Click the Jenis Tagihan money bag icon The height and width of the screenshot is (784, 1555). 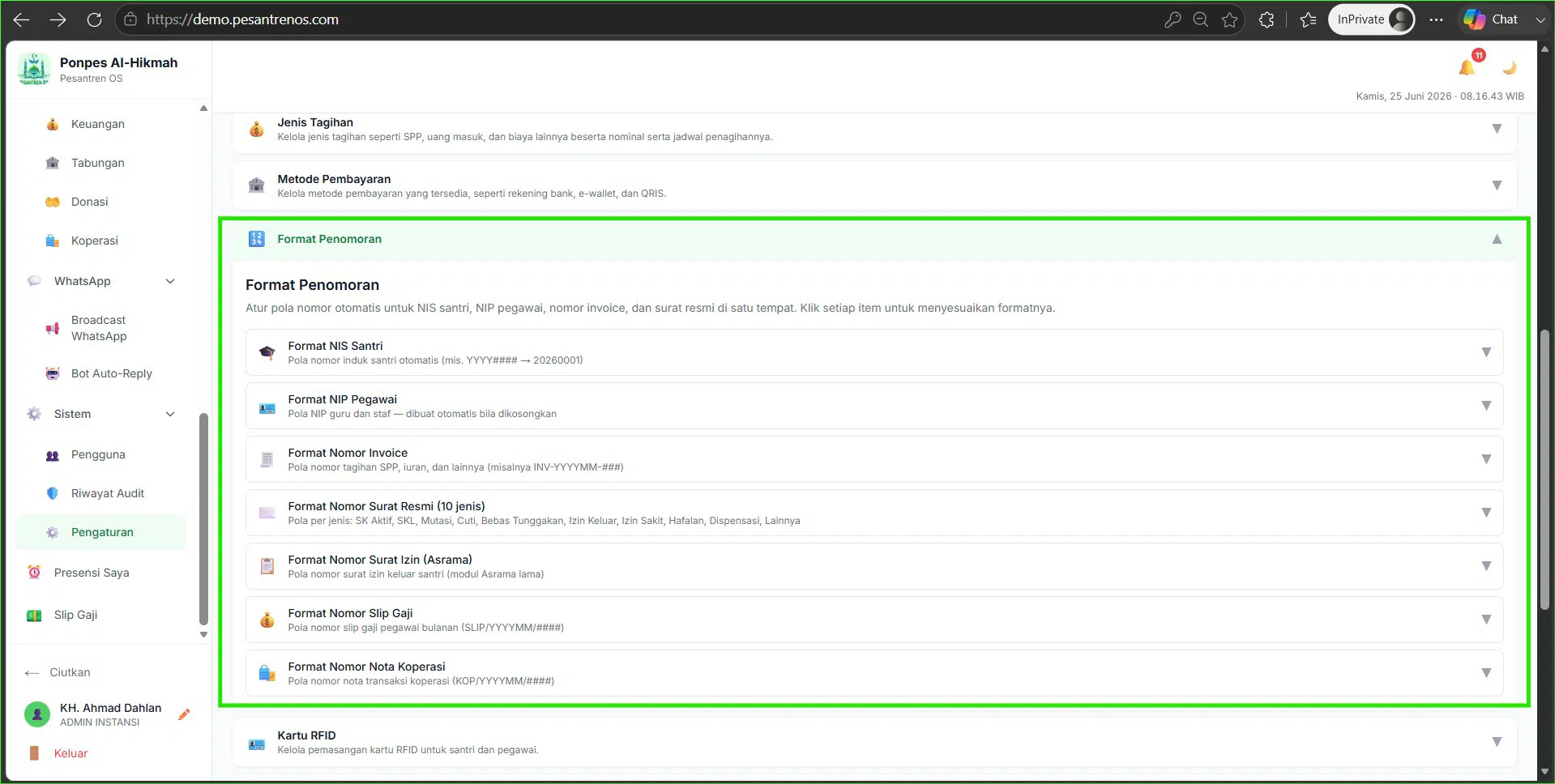click(256, 129)
